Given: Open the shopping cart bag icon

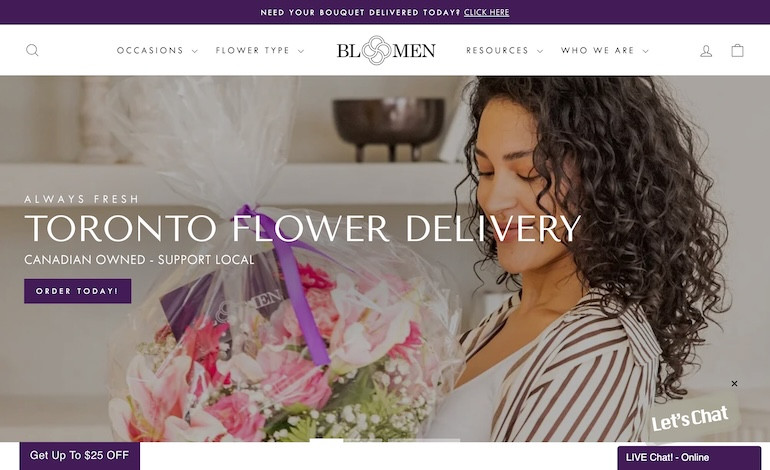Looking at the screenshot, I should coord(737,50).
